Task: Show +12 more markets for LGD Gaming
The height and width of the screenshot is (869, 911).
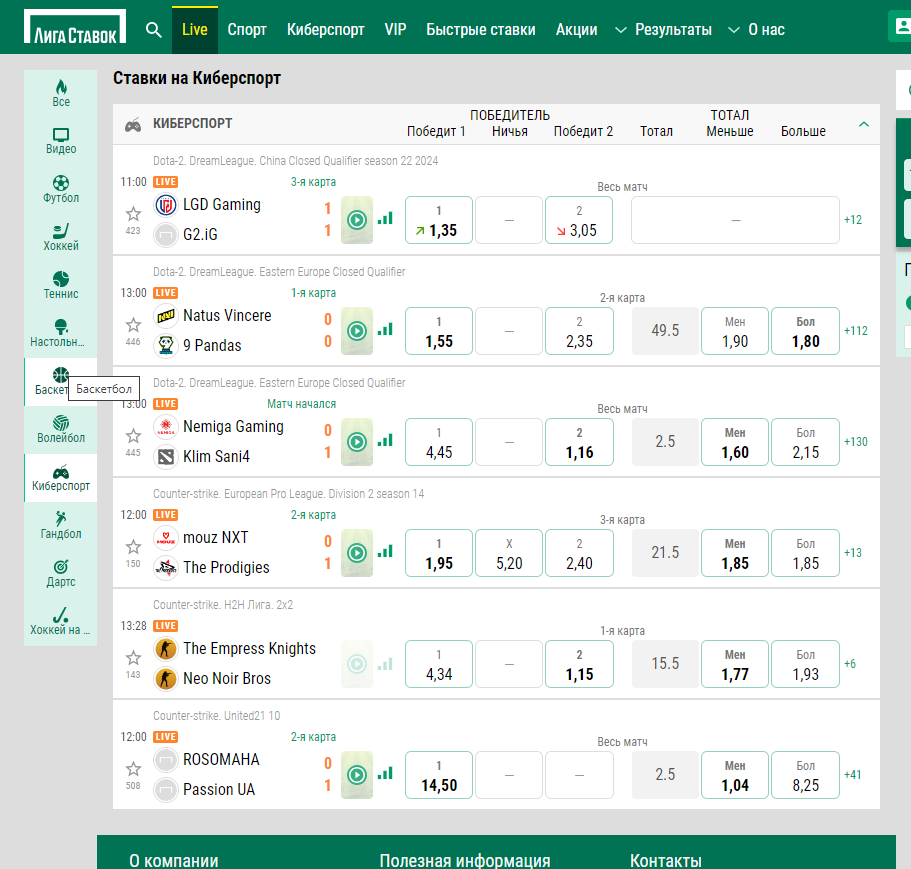Action: [853, 220]
